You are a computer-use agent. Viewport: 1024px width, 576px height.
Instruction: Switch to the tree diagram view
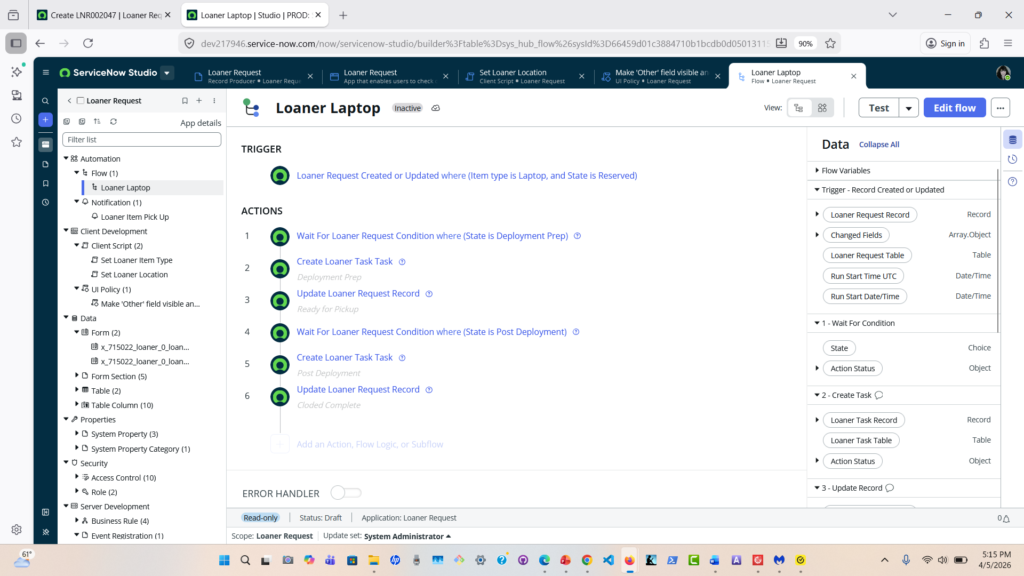798,108
